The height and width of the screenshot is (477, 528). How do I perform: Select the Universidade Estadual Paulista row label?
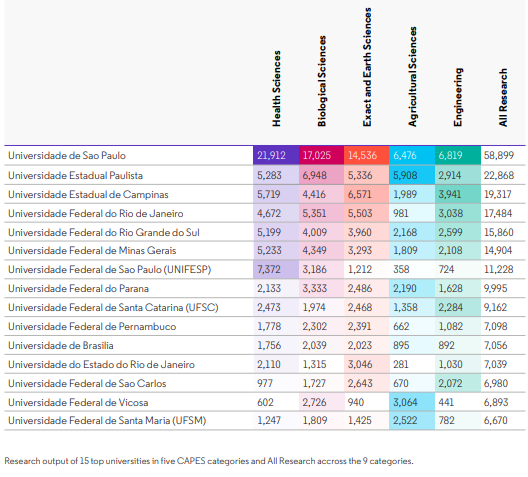point(75,175)
